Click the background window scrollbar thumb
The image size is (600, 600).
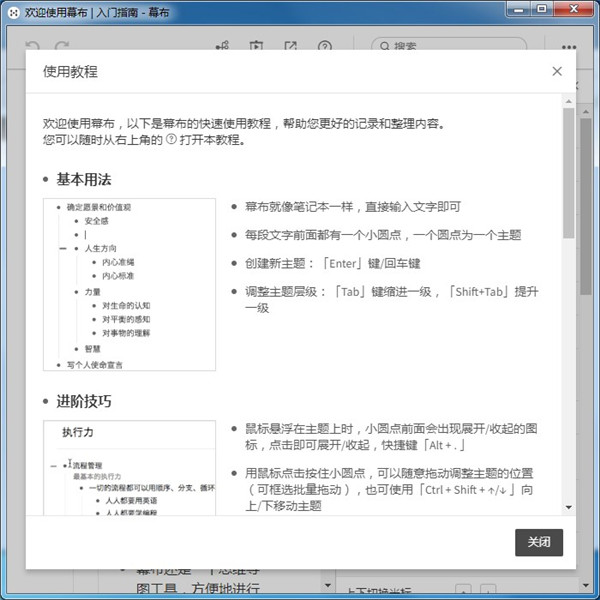point(585,206)
